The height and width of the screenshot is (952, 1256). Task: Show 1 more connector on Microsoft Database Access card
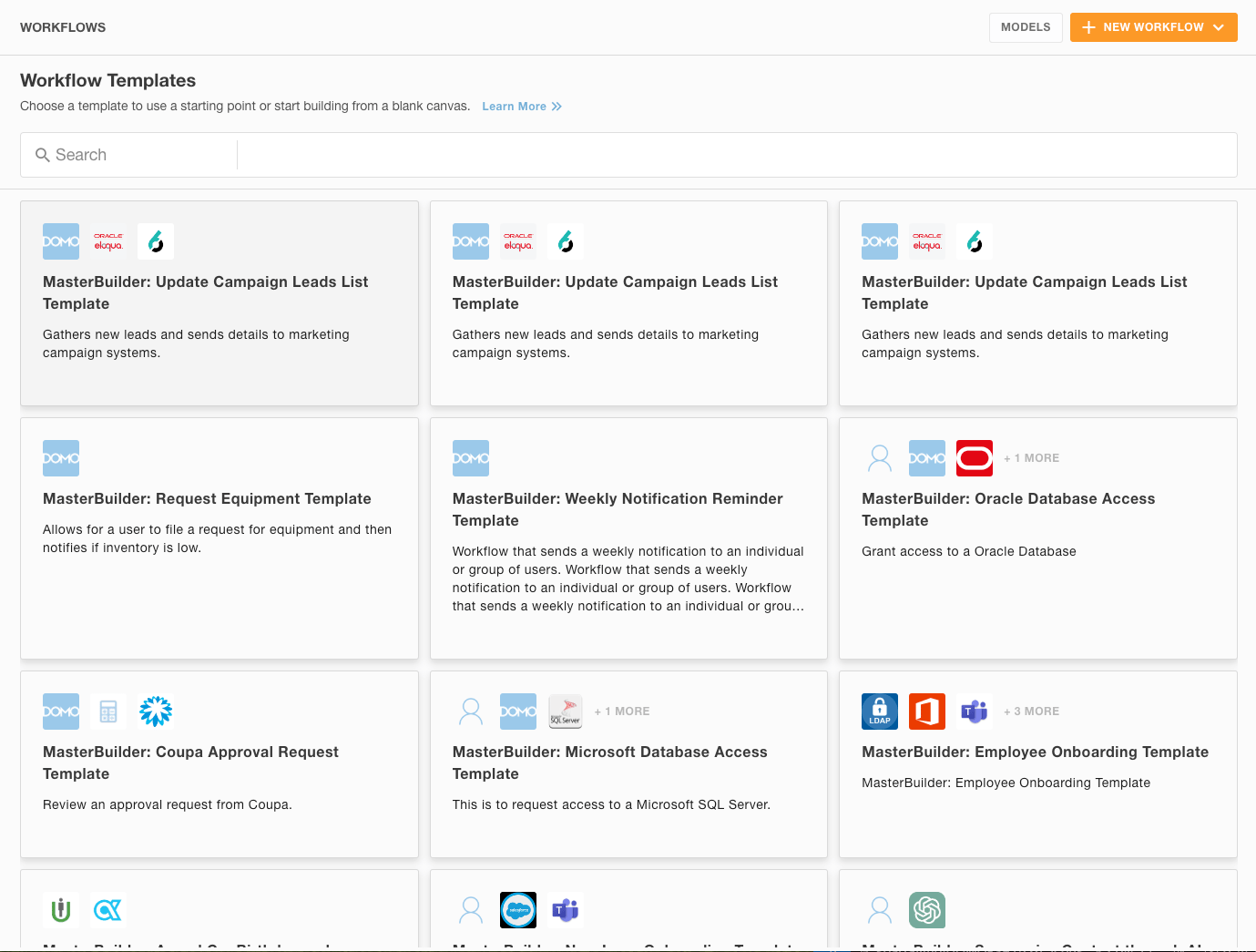tap(622, 711)
